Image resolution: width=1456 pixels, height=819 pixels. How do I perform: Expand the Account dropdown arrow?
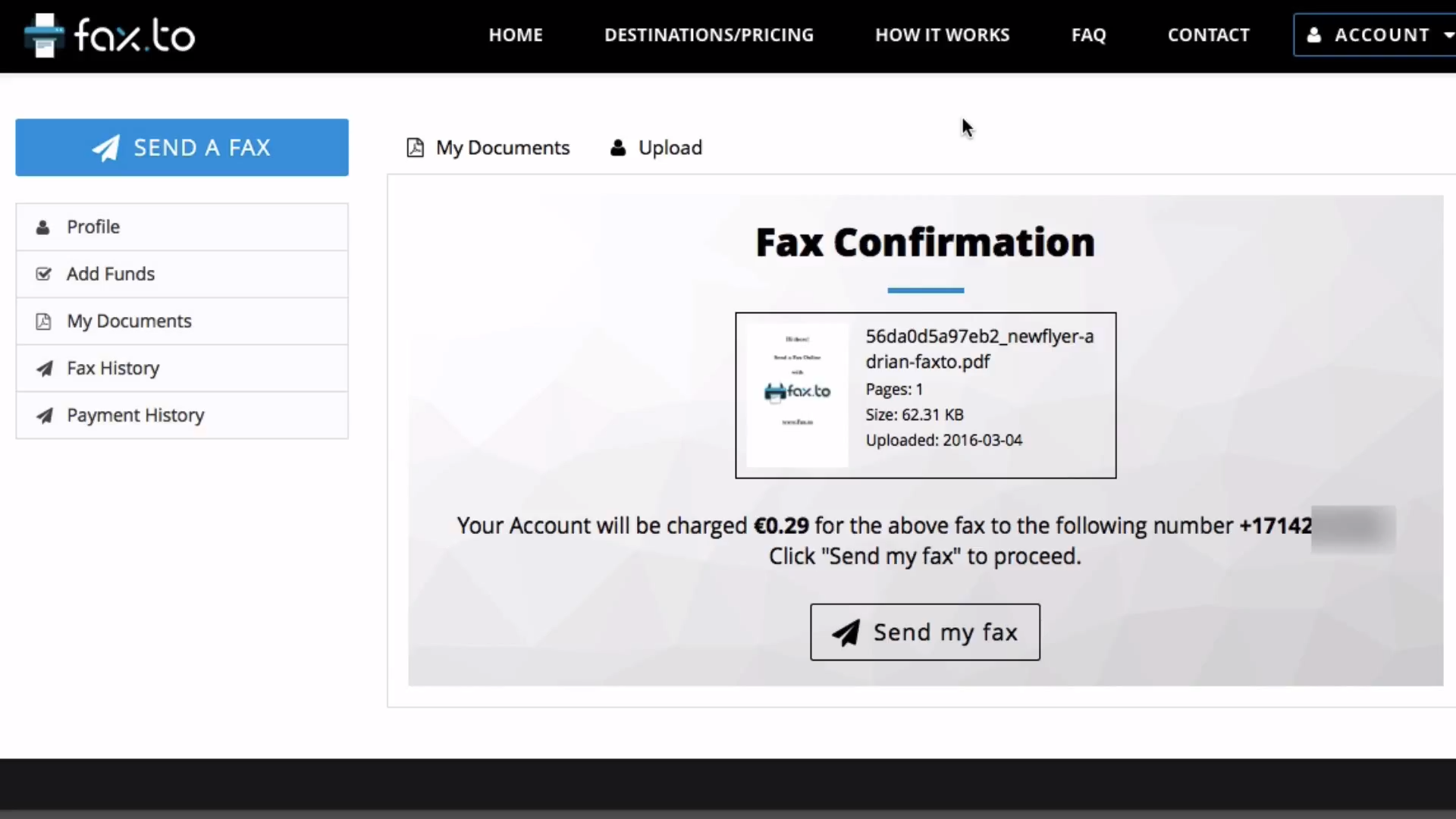coord(1448,36)
